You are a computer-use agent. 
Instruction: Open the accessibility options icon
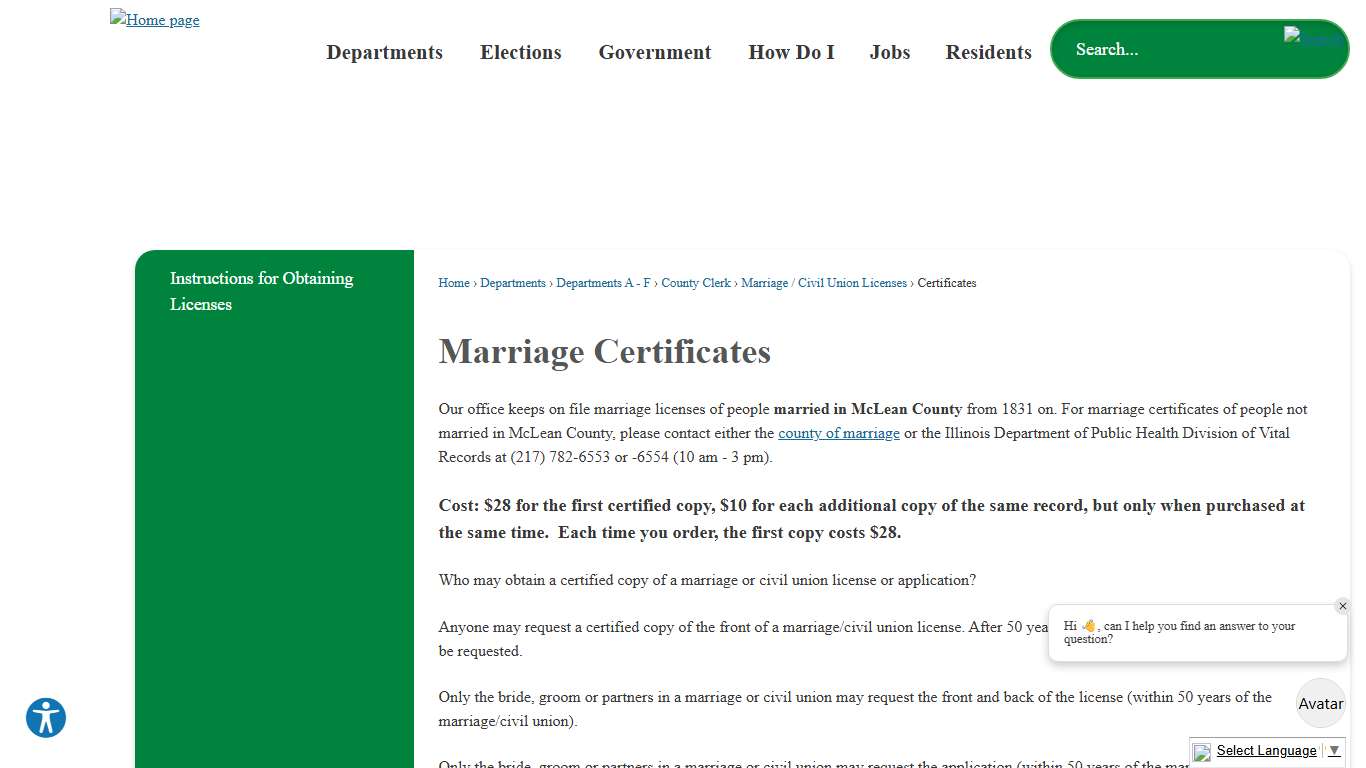[x=45, y=717]
